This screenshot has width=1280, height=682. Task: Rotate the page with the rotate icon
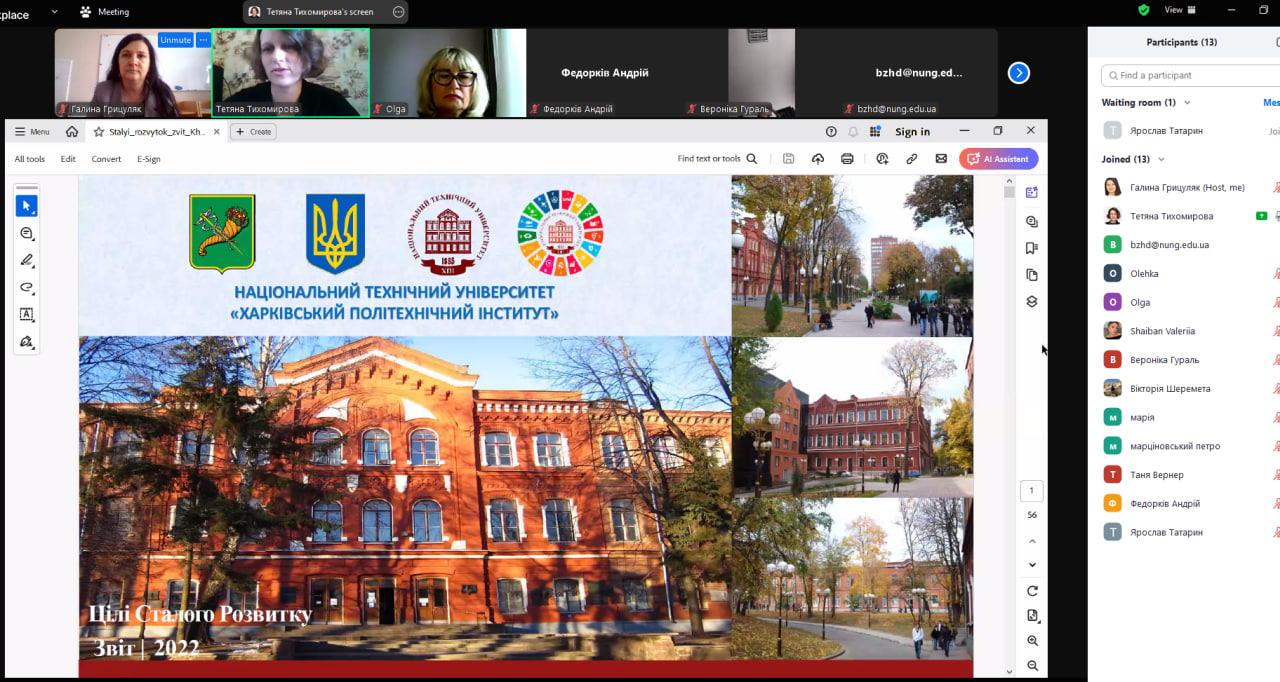tap(1032, 591)
